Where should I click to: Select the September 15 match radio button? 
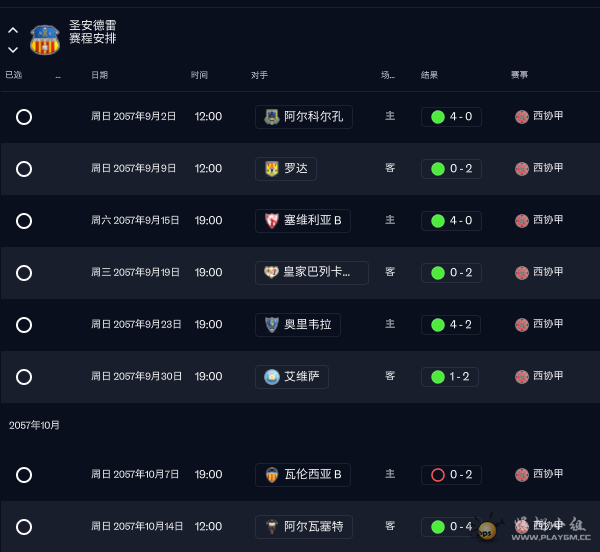(x=24, y=221)
